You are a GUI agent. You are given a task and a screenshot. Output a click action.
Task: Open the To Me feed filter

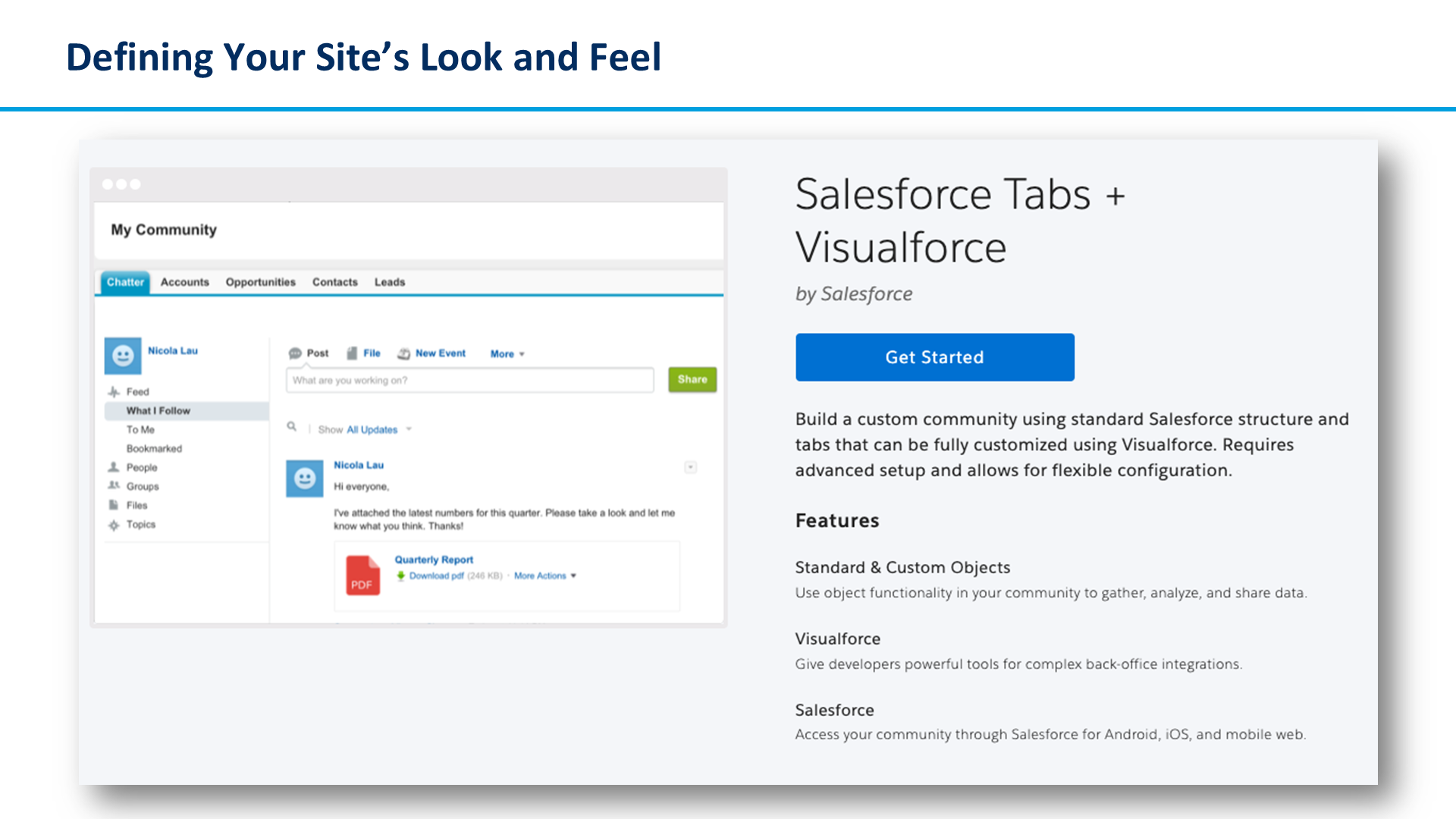140,430
